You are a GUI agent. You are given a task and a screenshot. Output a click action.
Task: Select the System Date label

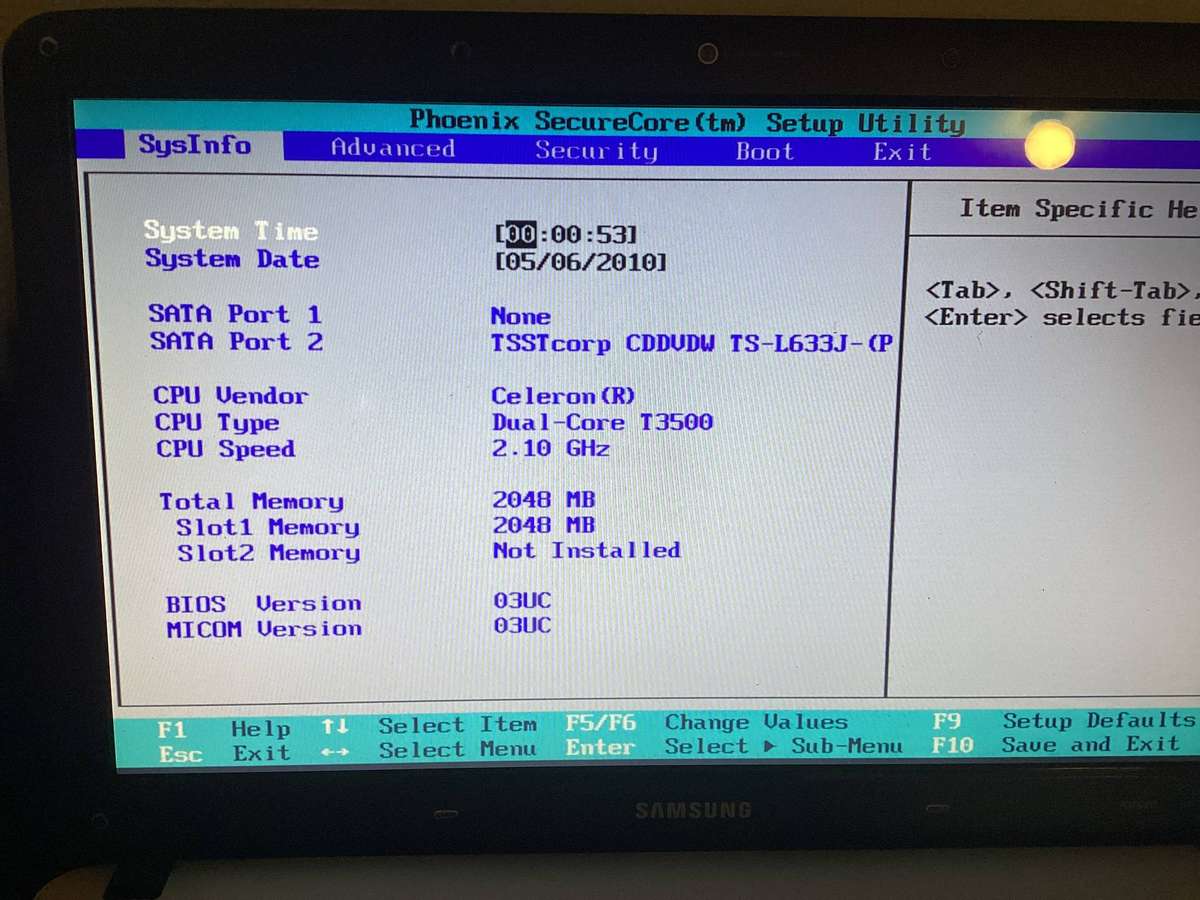coord(232,259)
